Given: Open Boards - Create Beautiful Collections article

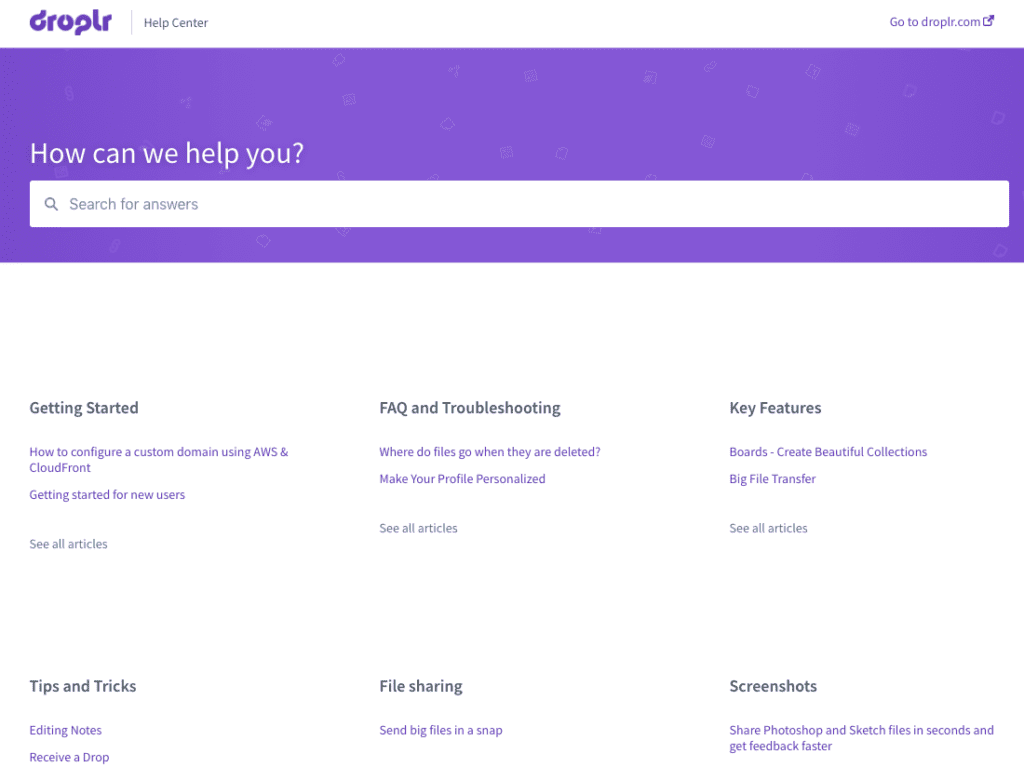Looking at the screenshot, I should point(828,451).
